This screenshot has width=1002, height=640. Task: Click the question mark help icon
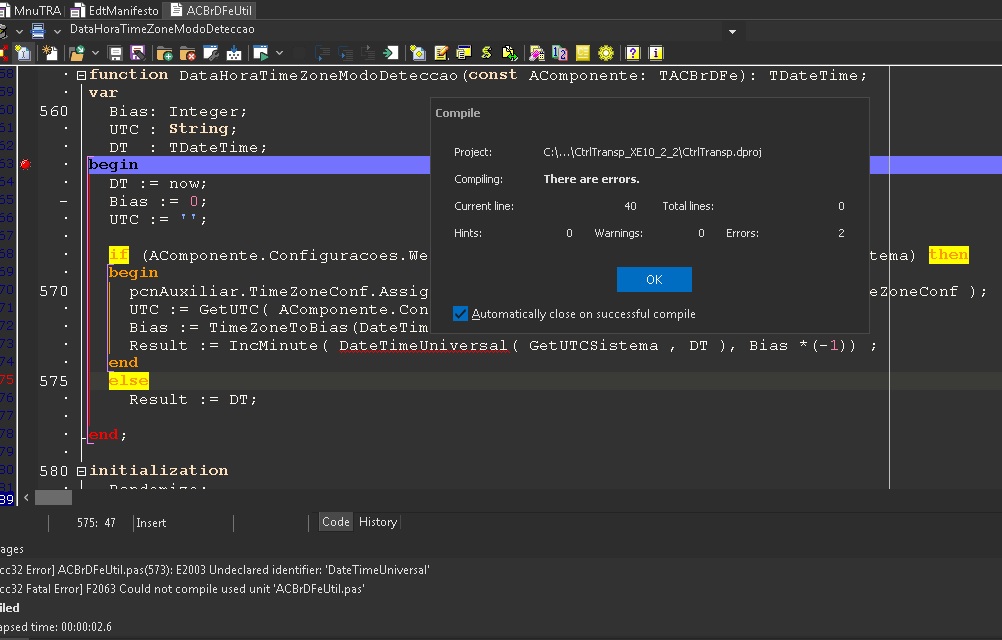633,53
